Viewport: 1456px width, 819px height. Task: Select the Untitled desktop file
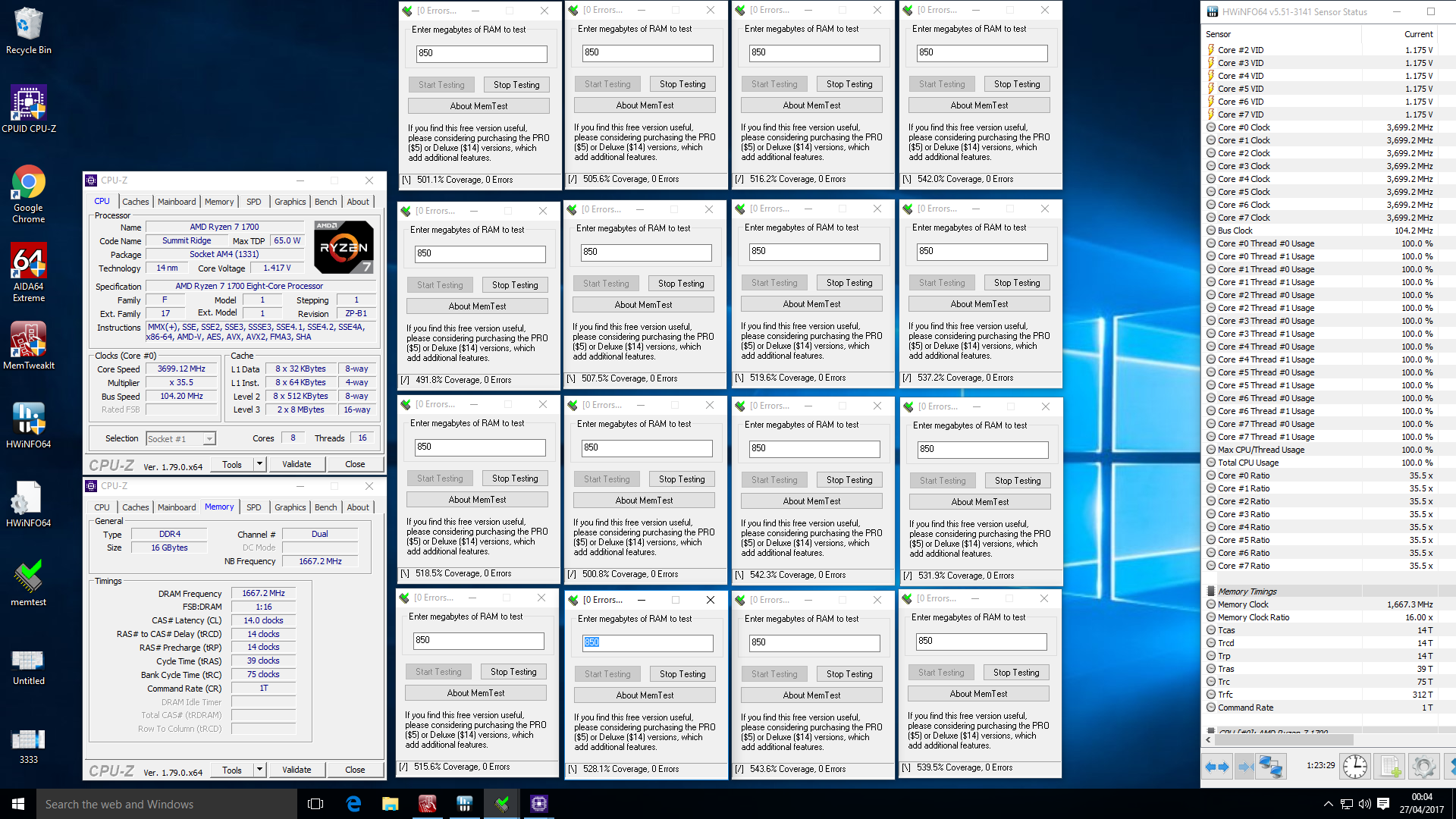pos(28,667)
